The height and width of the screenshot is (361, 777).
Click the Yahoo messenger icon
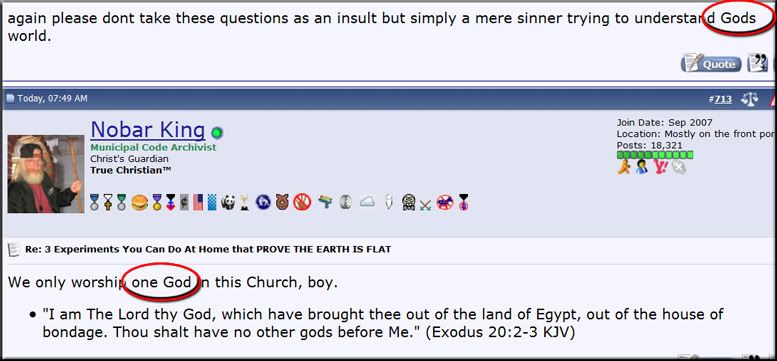coord(661,167)
